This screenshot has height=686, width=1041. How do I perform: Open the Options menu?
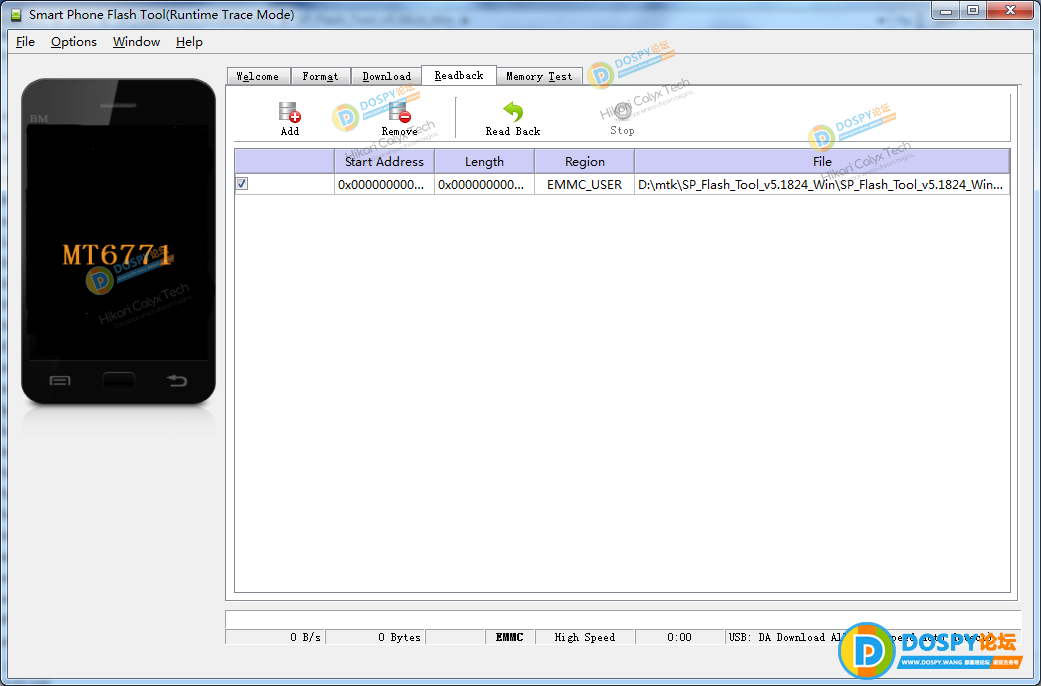(x=74, y=42)
